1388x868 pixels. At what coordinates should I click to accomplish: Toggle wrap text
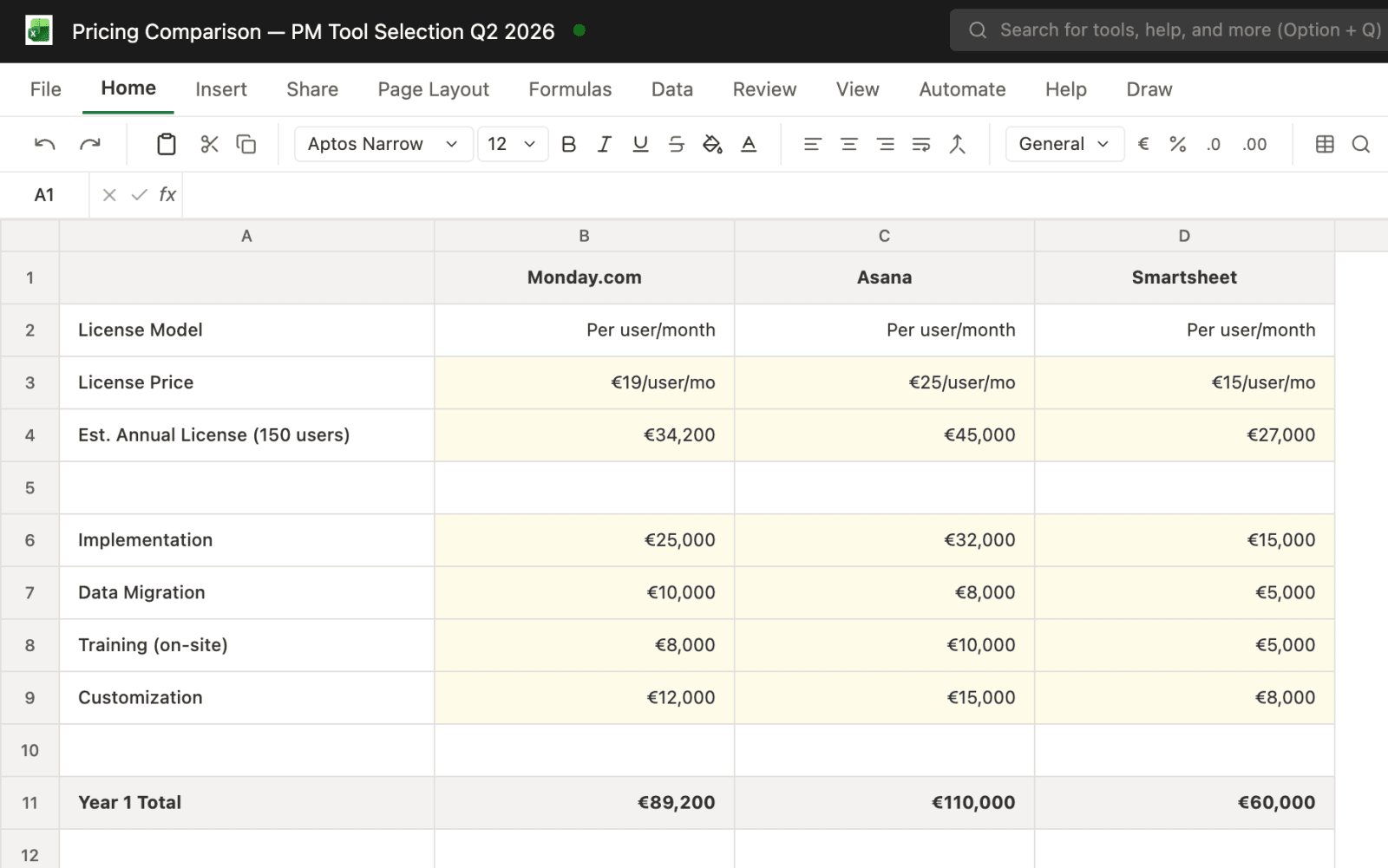921,144
